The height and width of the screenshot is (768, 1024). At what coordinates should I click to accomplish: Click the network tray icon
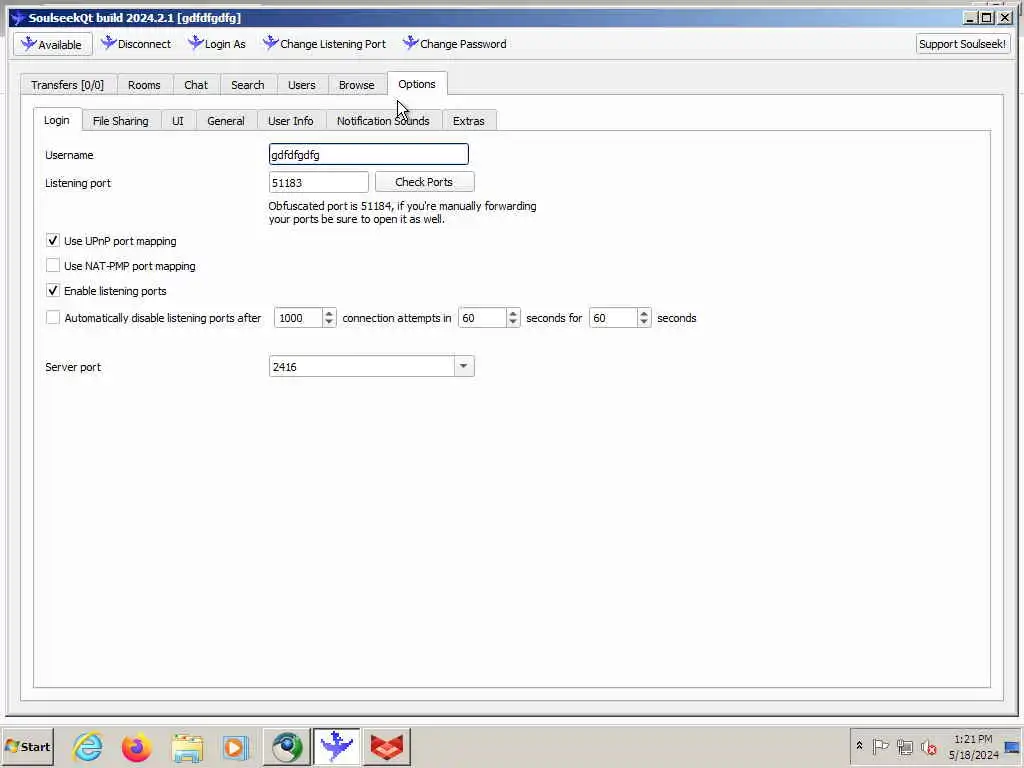[x=904, y=746]
